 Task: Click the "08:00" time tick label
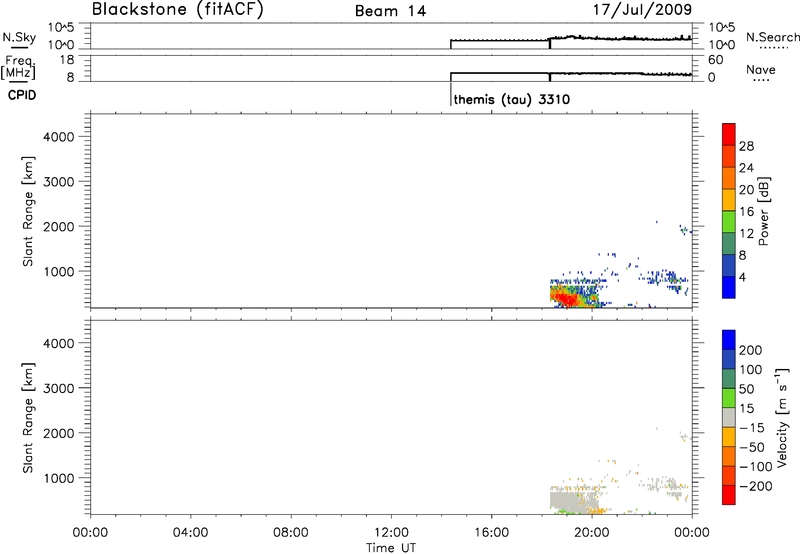pyautogui.click(x=290, y=533)
